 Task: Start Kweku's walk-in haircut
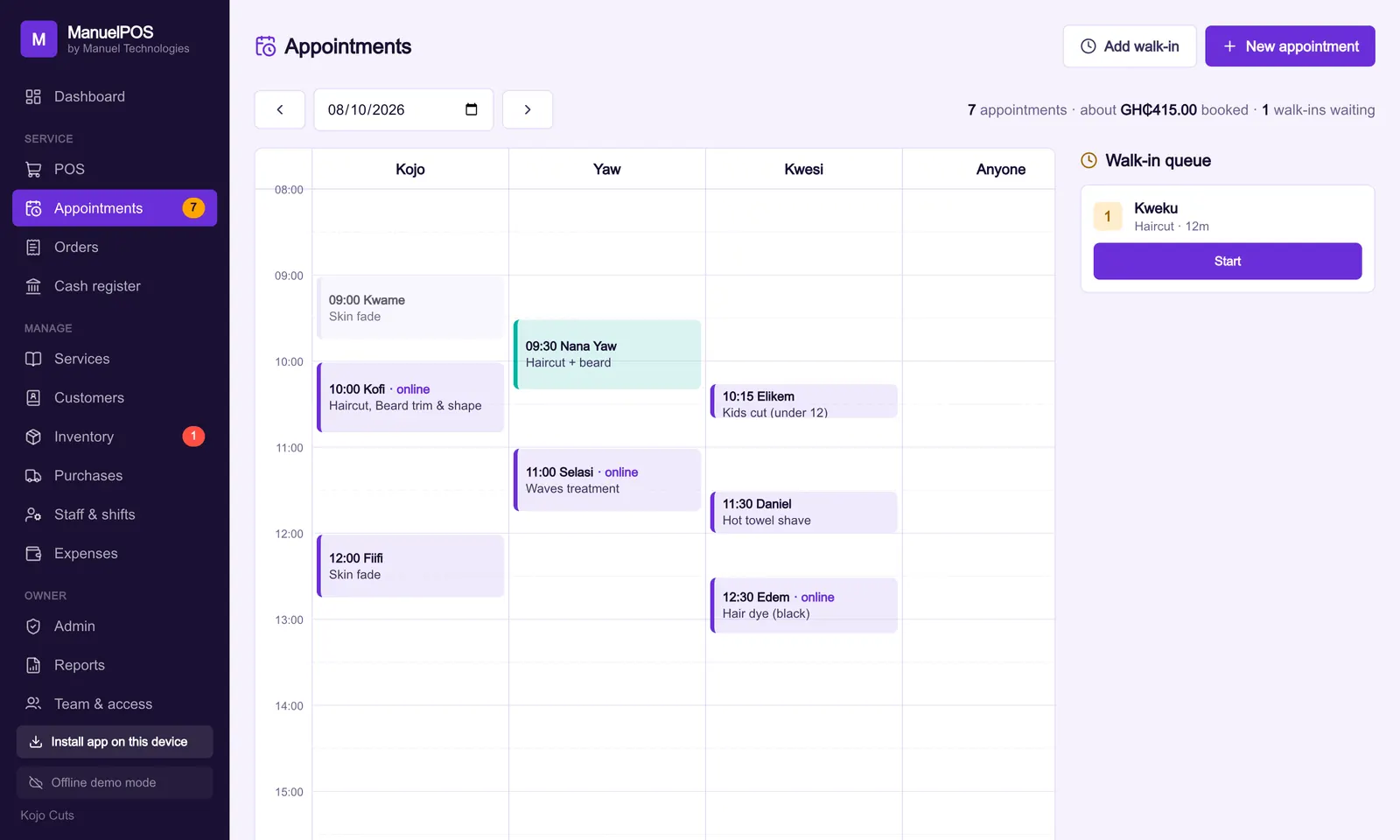coord(1228,262)
